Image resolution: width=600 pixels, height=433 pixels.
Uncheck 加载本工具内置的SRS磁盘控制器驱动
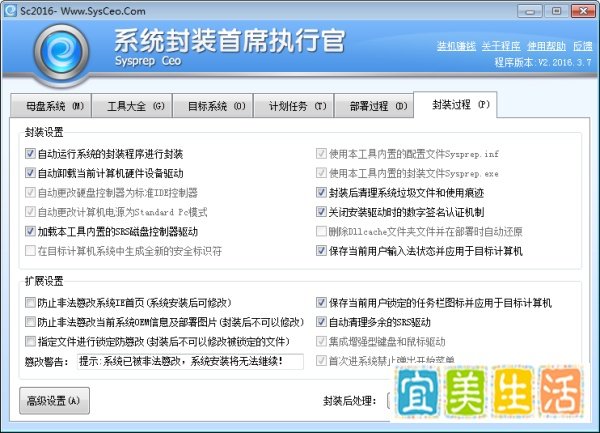click(x=30, y=231)
